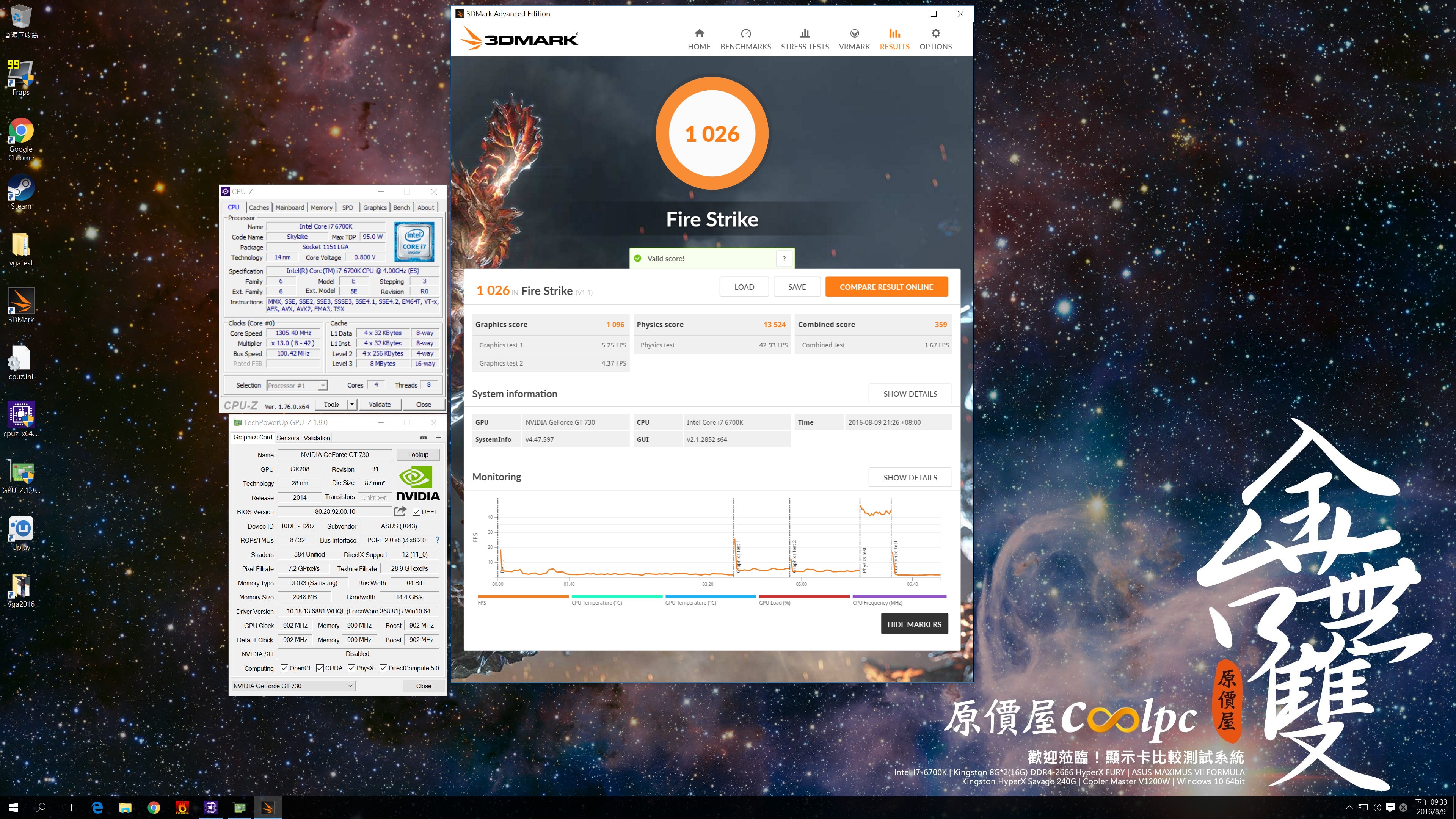Select red GPU Load legend bar
This screenshot has width=1456, height=819.
[804, 596]
